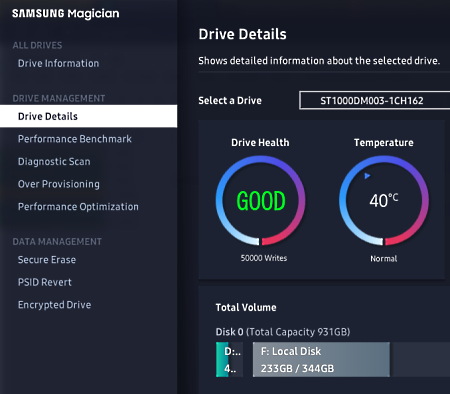Click the 'DATA MANAGEMENT' section header

pyautogui.click(x=57, y=242)
